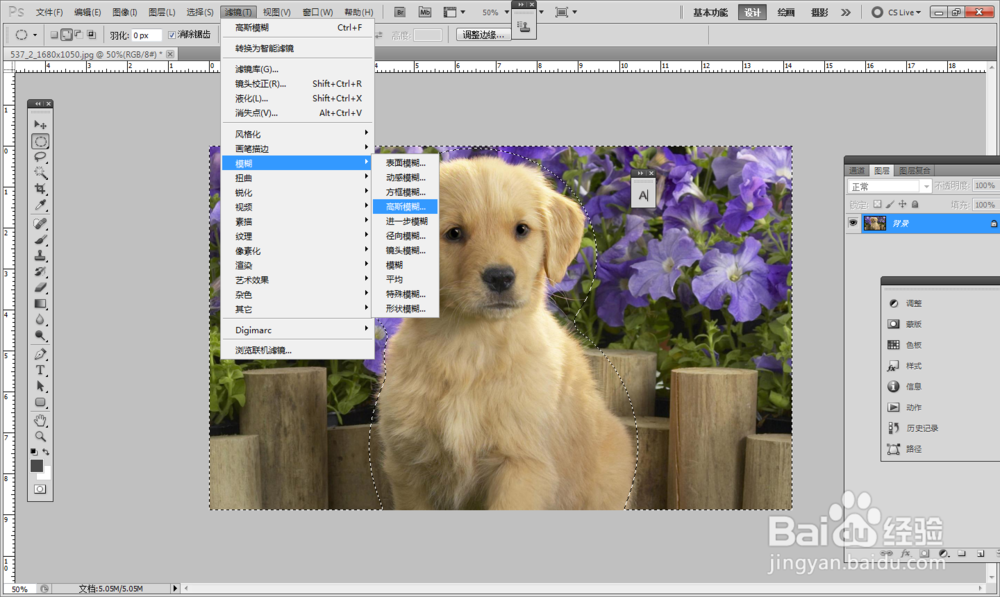Viewport: 1000px width, 597px height.
Task: Switch to the 通道 (Channels) tab
Action: 857,170
